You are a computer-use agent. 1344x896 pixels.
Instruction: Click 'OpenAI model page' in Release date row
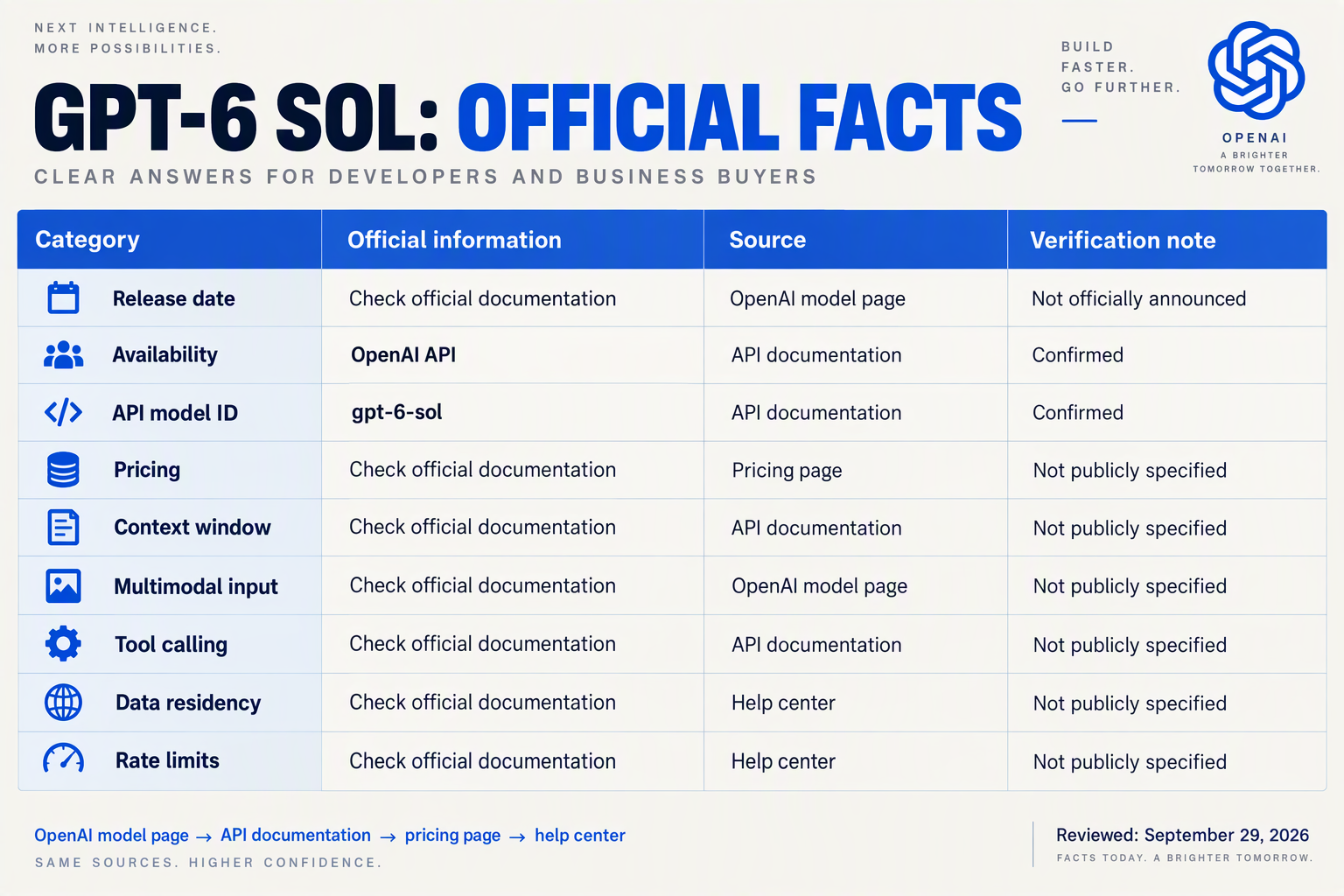click(x=817, y=298)
